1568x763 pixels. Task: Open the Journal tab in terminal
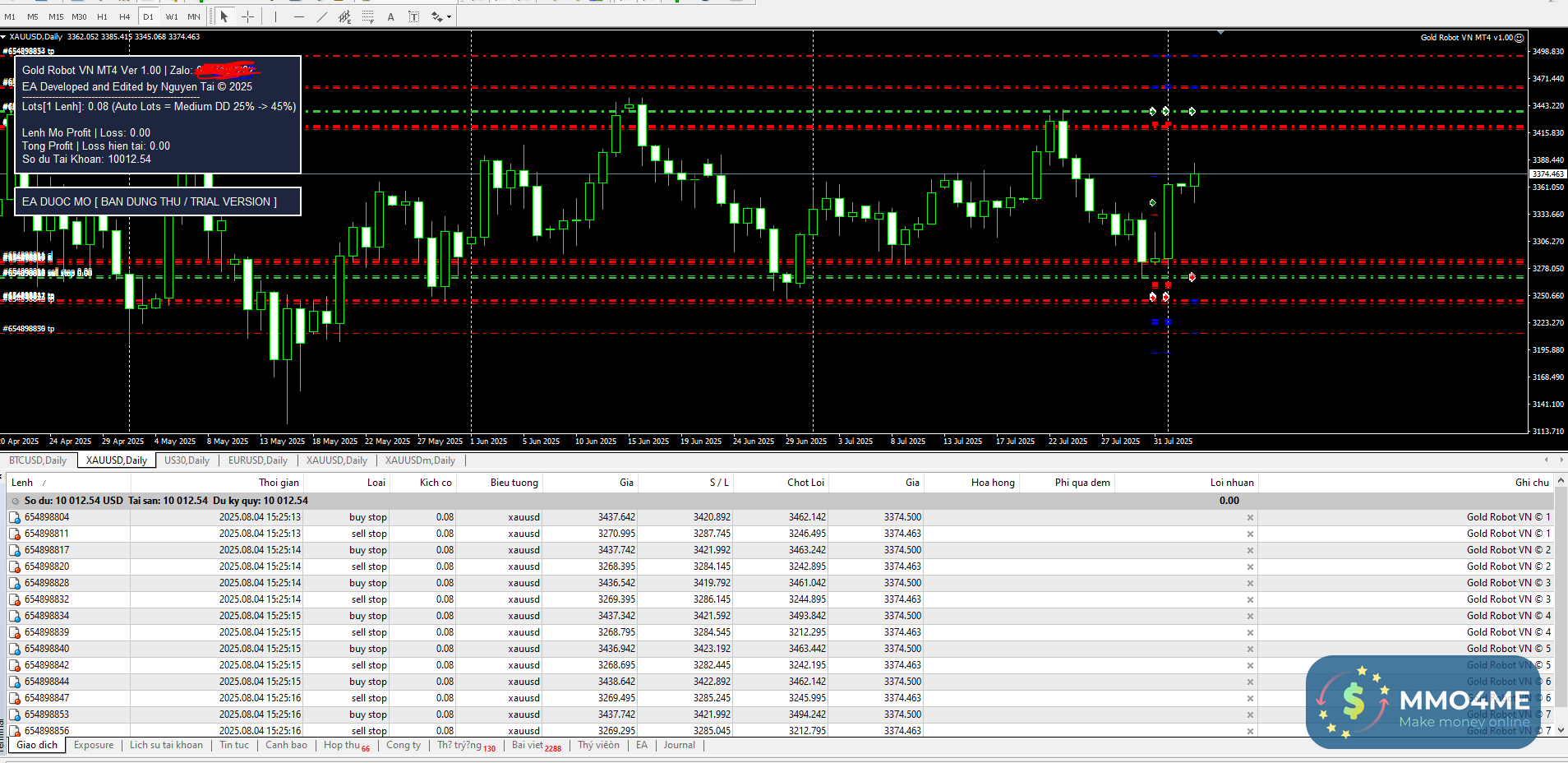pos(679,745)
